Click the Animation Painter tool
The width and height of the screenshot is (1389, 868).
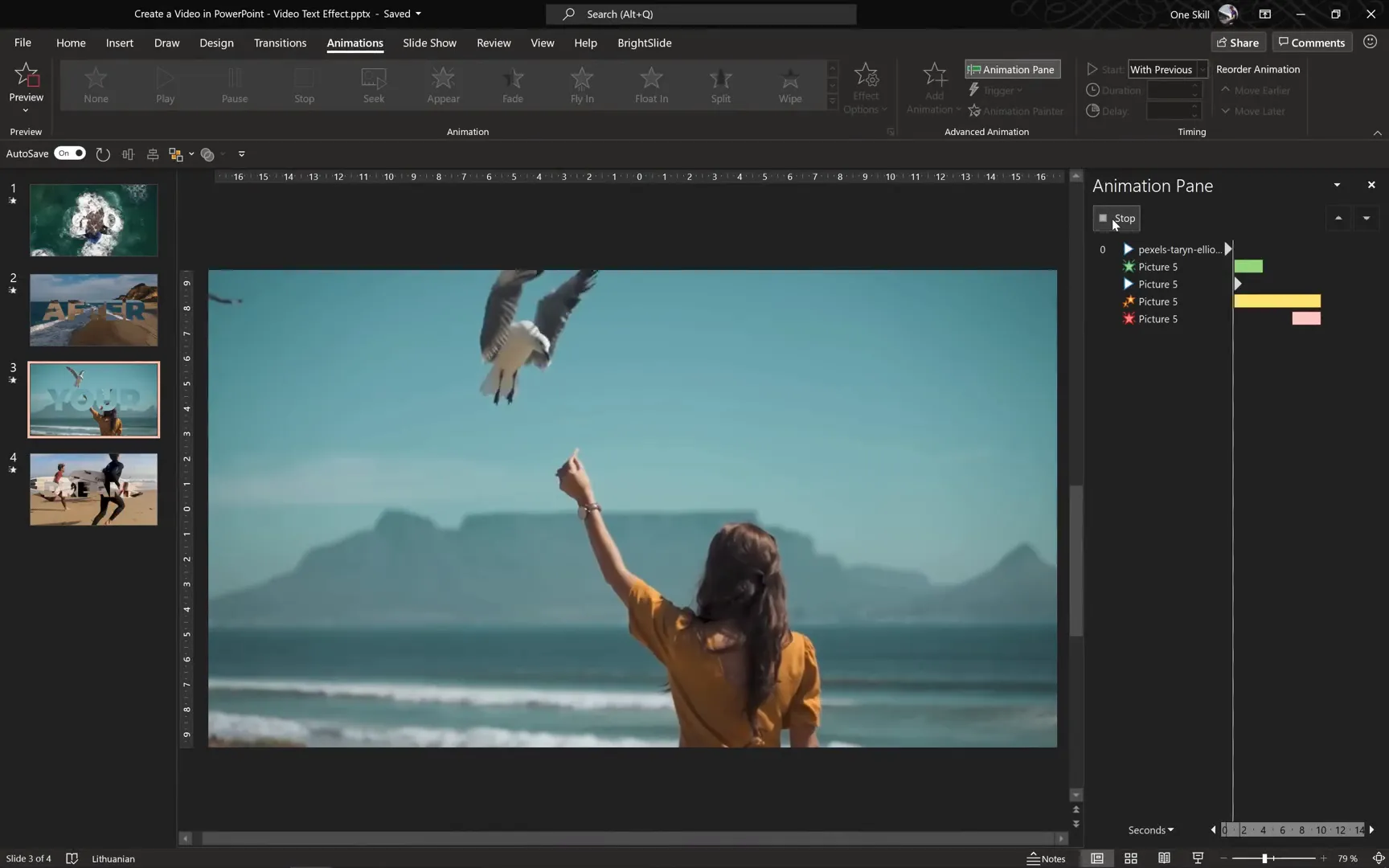click(1015, 111)
